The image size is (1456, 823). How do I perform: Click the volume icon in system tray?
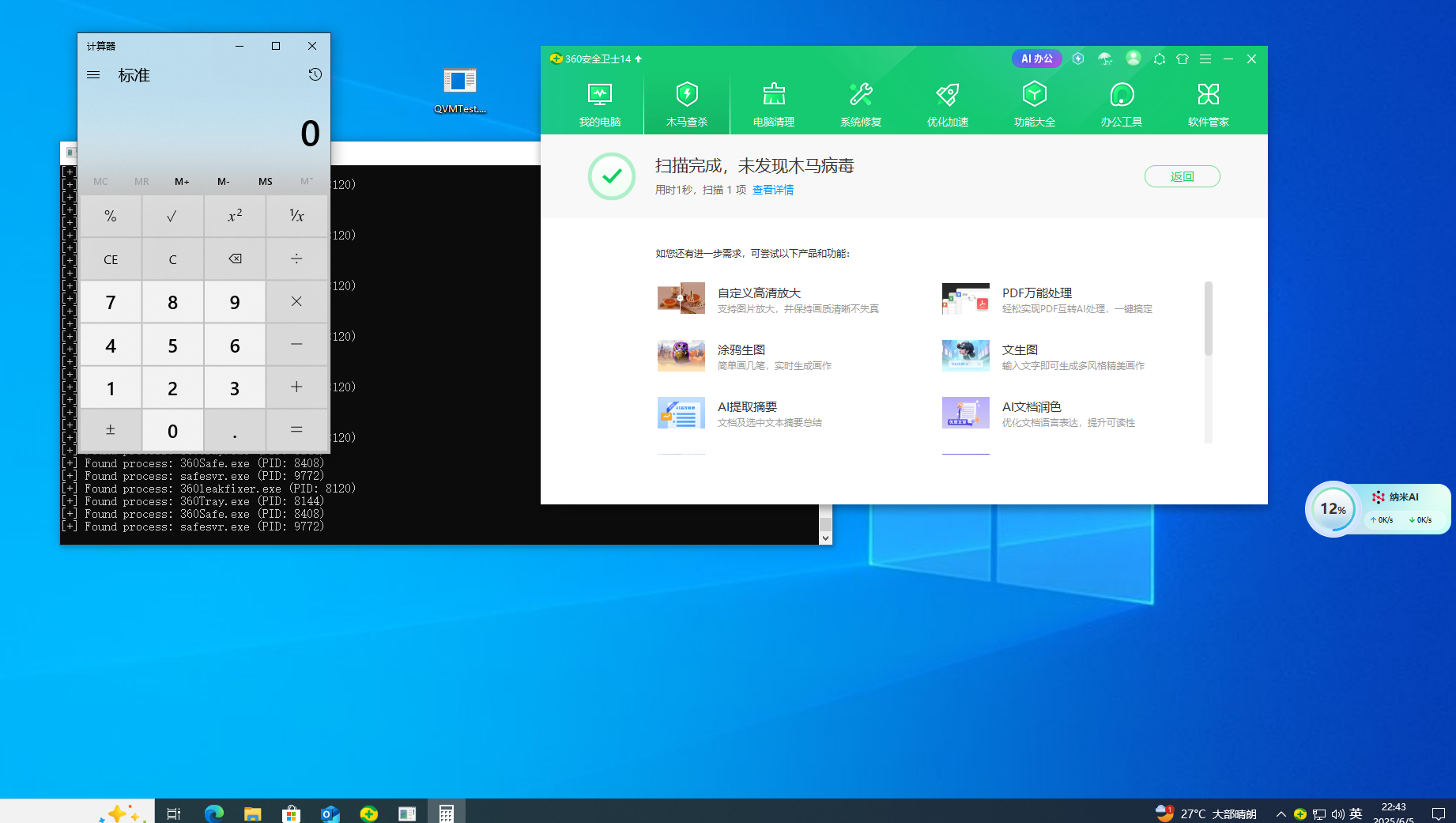coord(1337,814)
